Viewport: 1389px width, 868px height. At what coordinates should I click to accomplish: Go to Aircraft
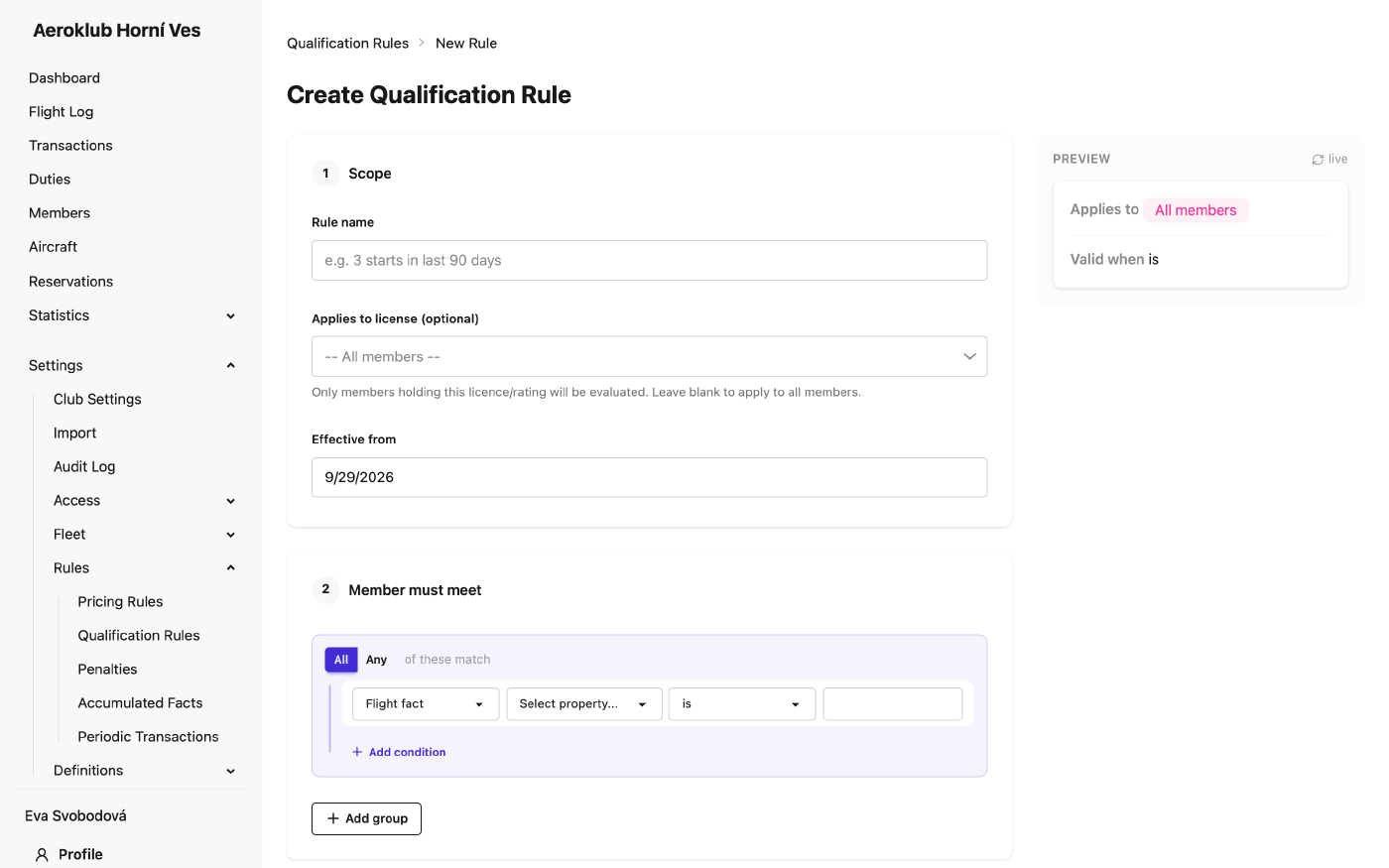point(54,247)
